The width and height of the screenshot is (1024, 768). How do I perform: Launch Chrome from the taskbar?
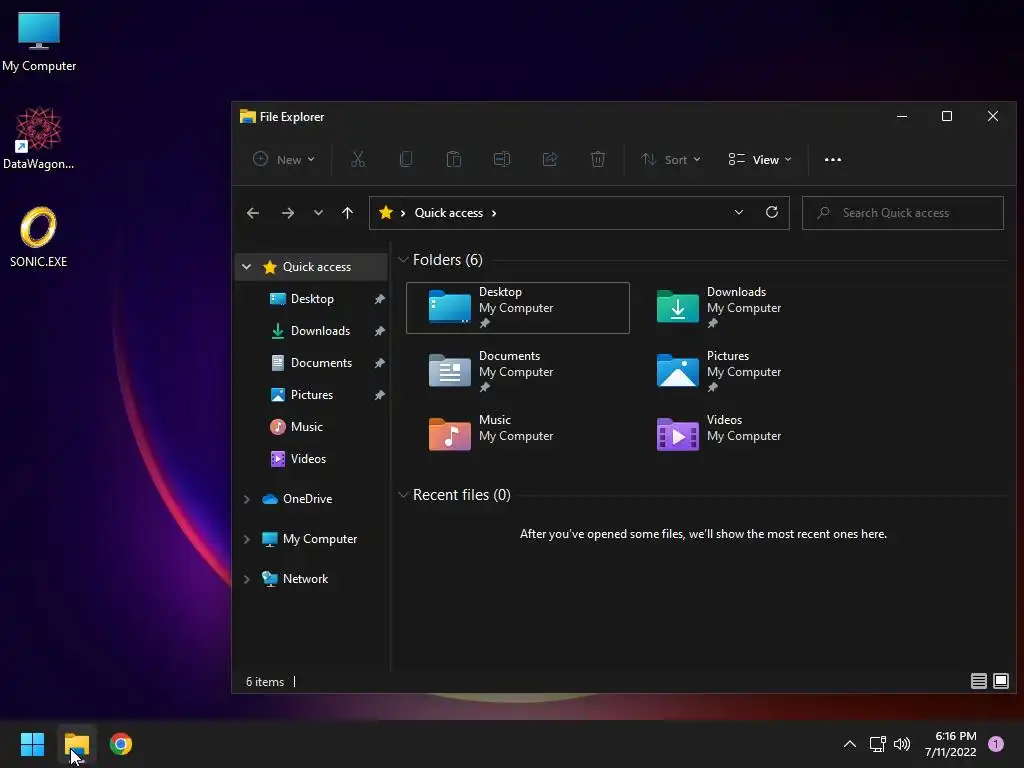[121, 744]
